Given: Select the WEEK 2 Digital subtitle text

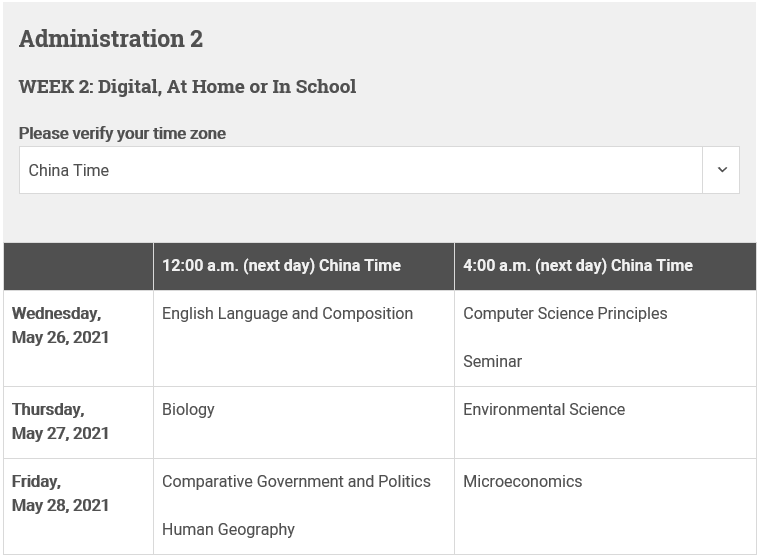Looking at the screenshot, I should pyautogui.click(x=187, y=87).
